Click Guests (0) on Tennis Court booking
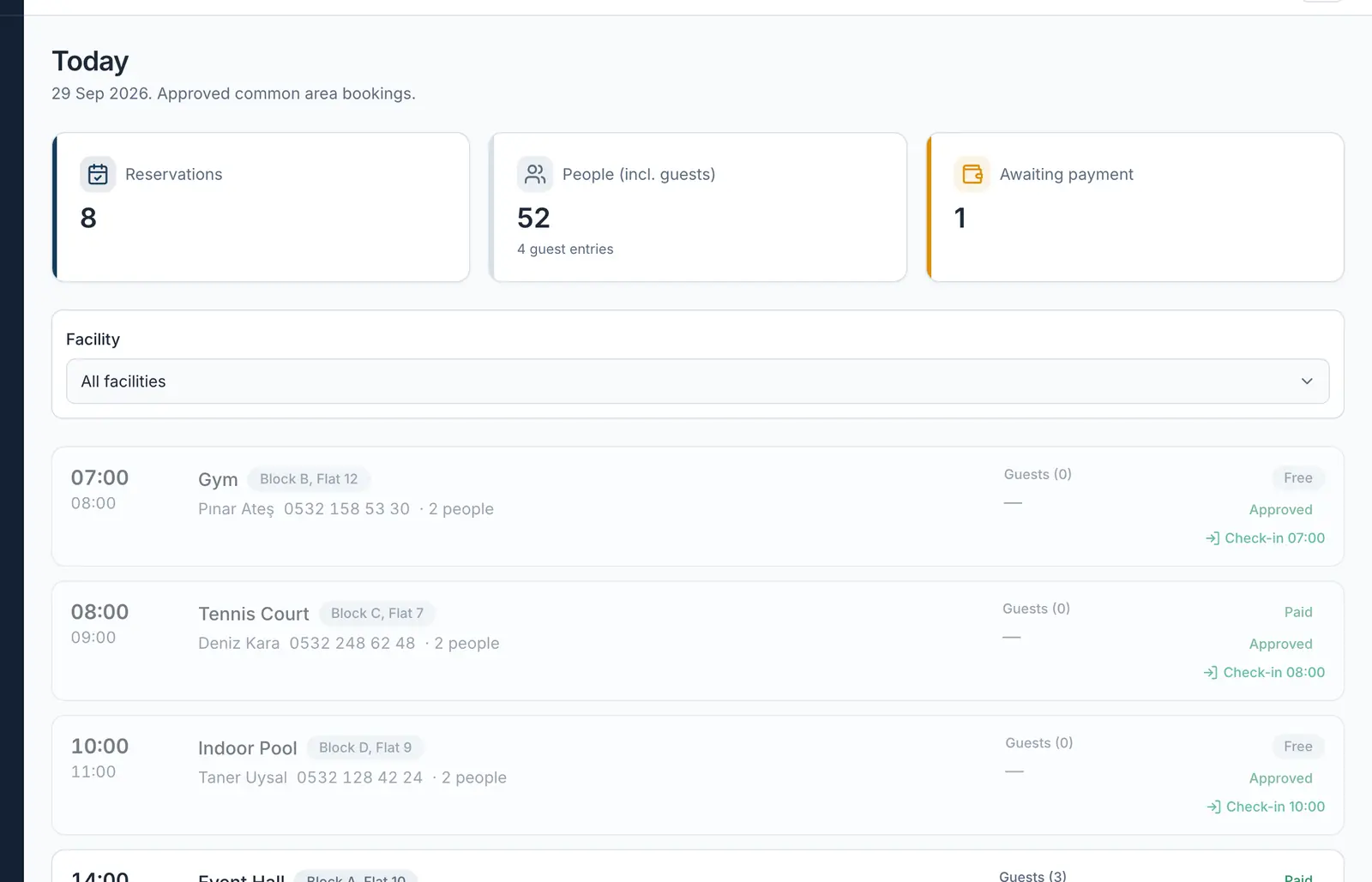Viewport: 1372px width, 882px height. pos(1036,609)
